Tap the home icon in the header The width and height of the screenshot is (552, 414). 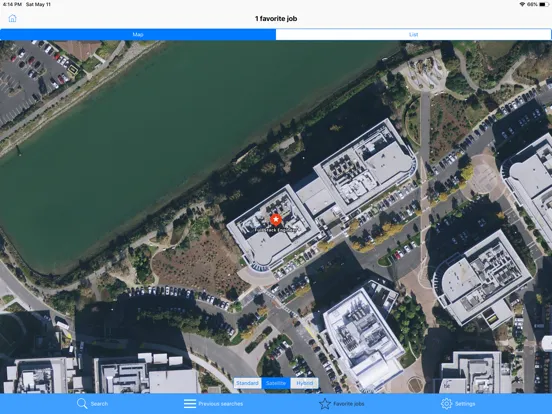pyautogui.click(x=12, y=18)
